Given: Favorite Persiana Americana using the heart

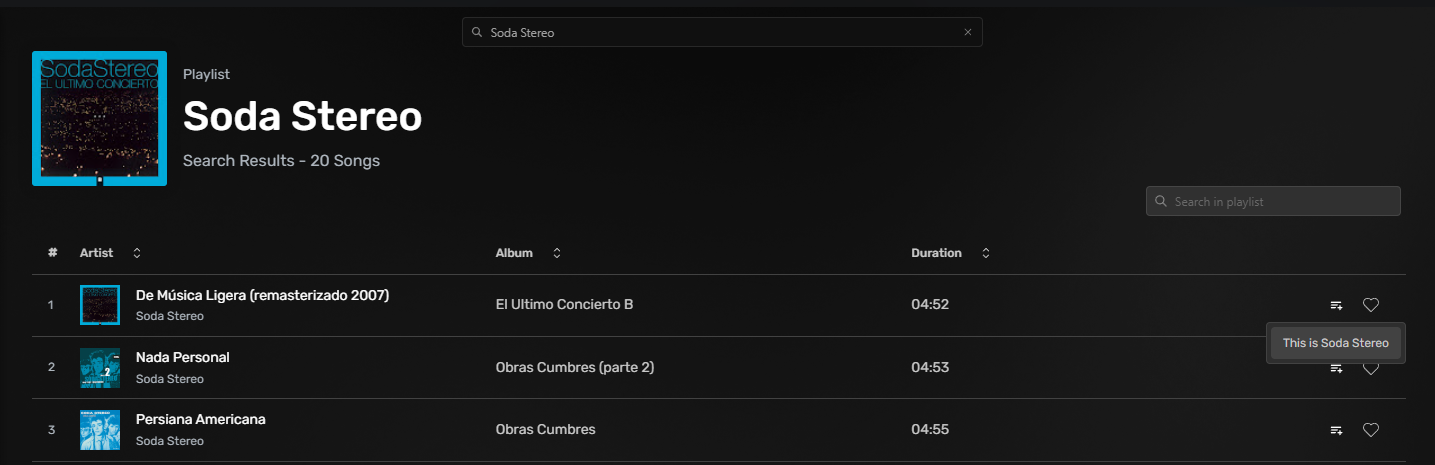Looking at the screenshot, I should pos(1371,430).
